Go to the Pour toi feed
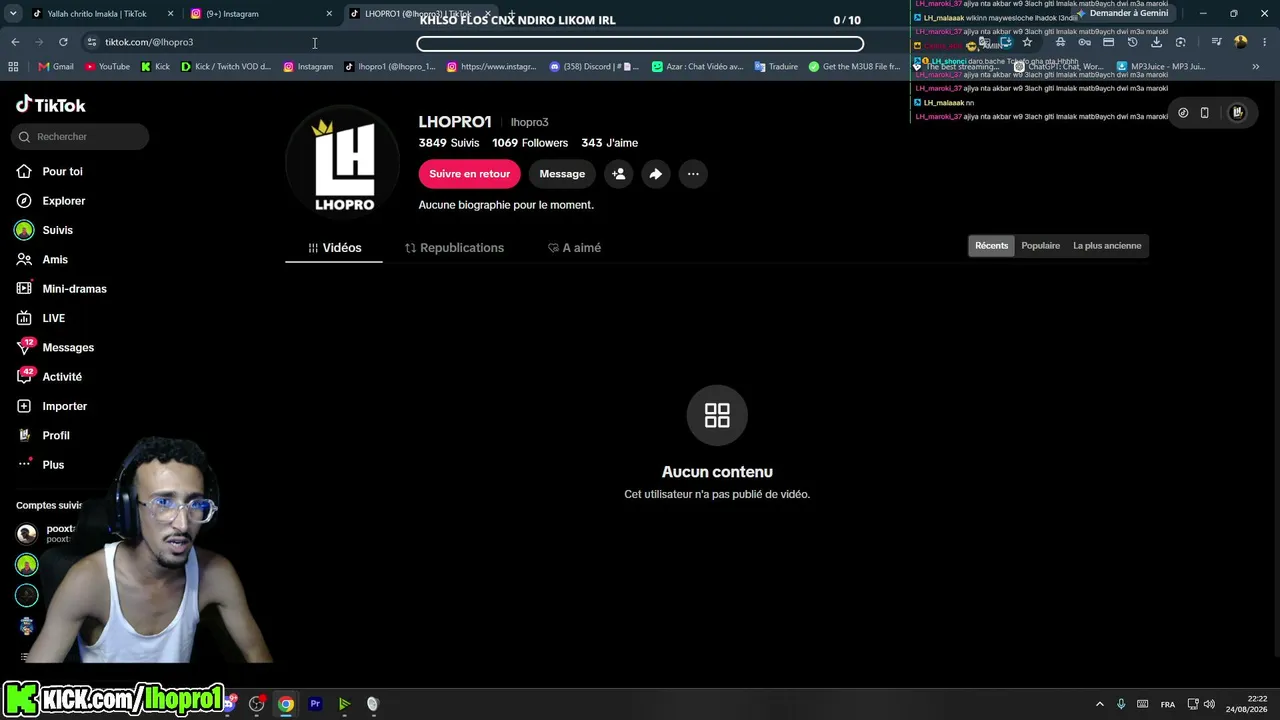This screenshot has width=1280, height=720. (50, 172)
